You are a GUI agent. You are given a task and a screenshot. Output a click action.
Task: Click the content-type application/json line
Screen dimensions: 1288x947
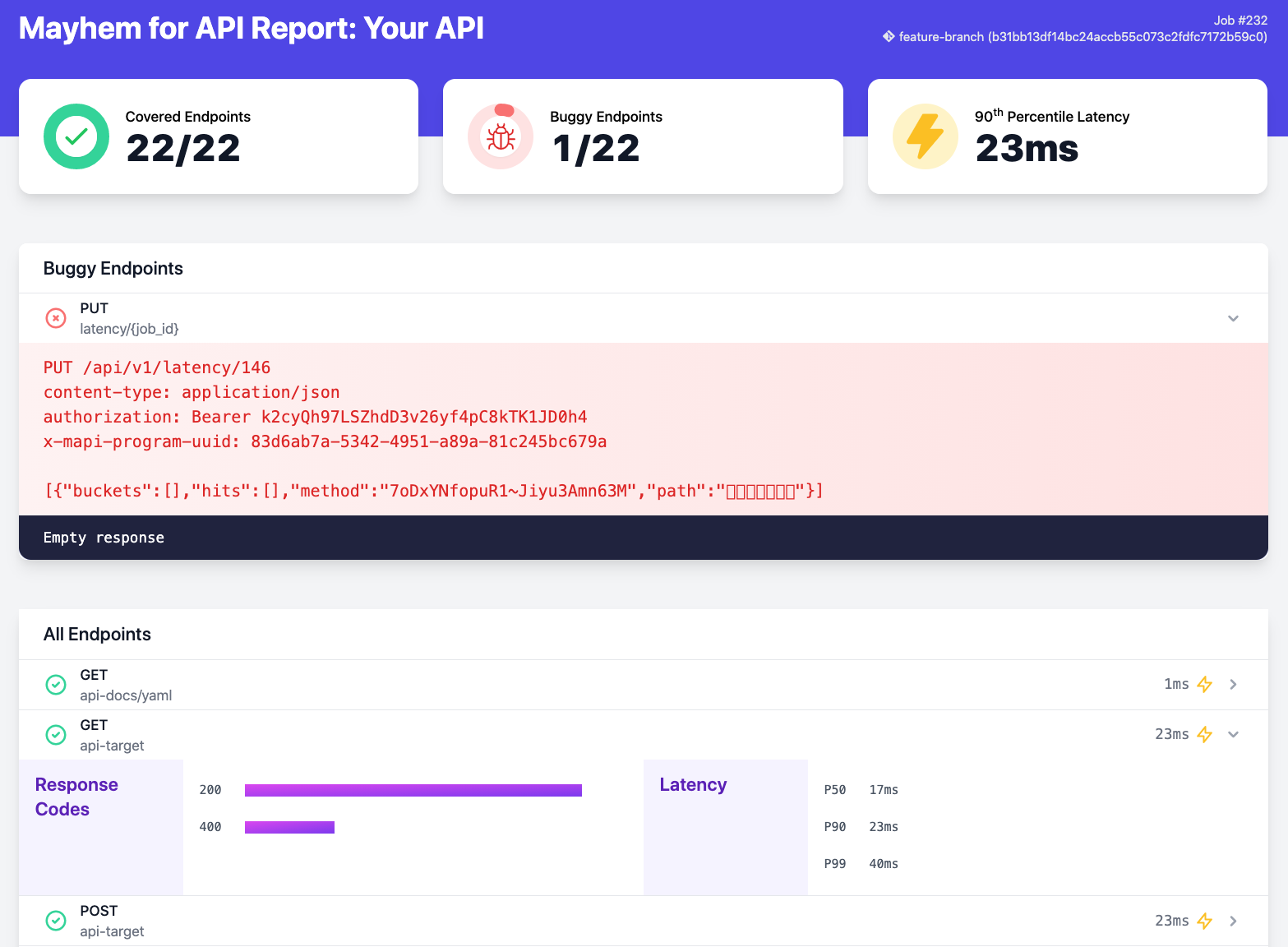click(192, 392)
